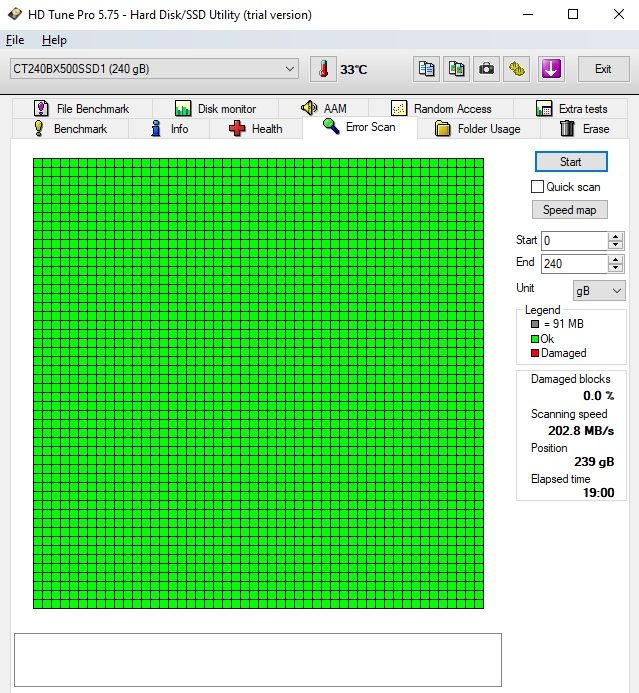Open the AAM tab

[324, 108]
